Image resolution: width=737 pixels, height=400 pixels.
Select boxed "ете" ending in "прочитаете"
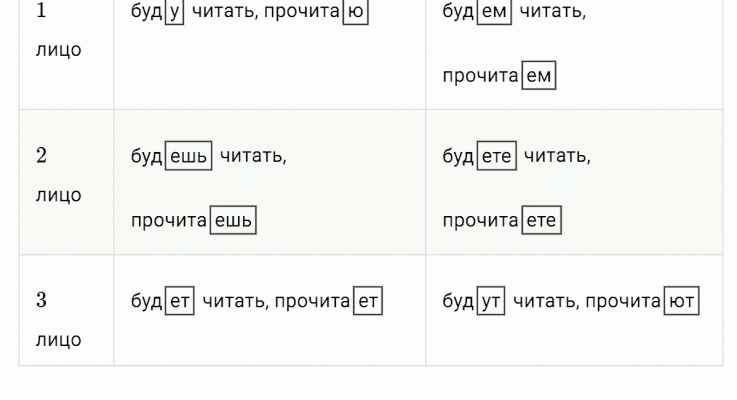[540, 221]
